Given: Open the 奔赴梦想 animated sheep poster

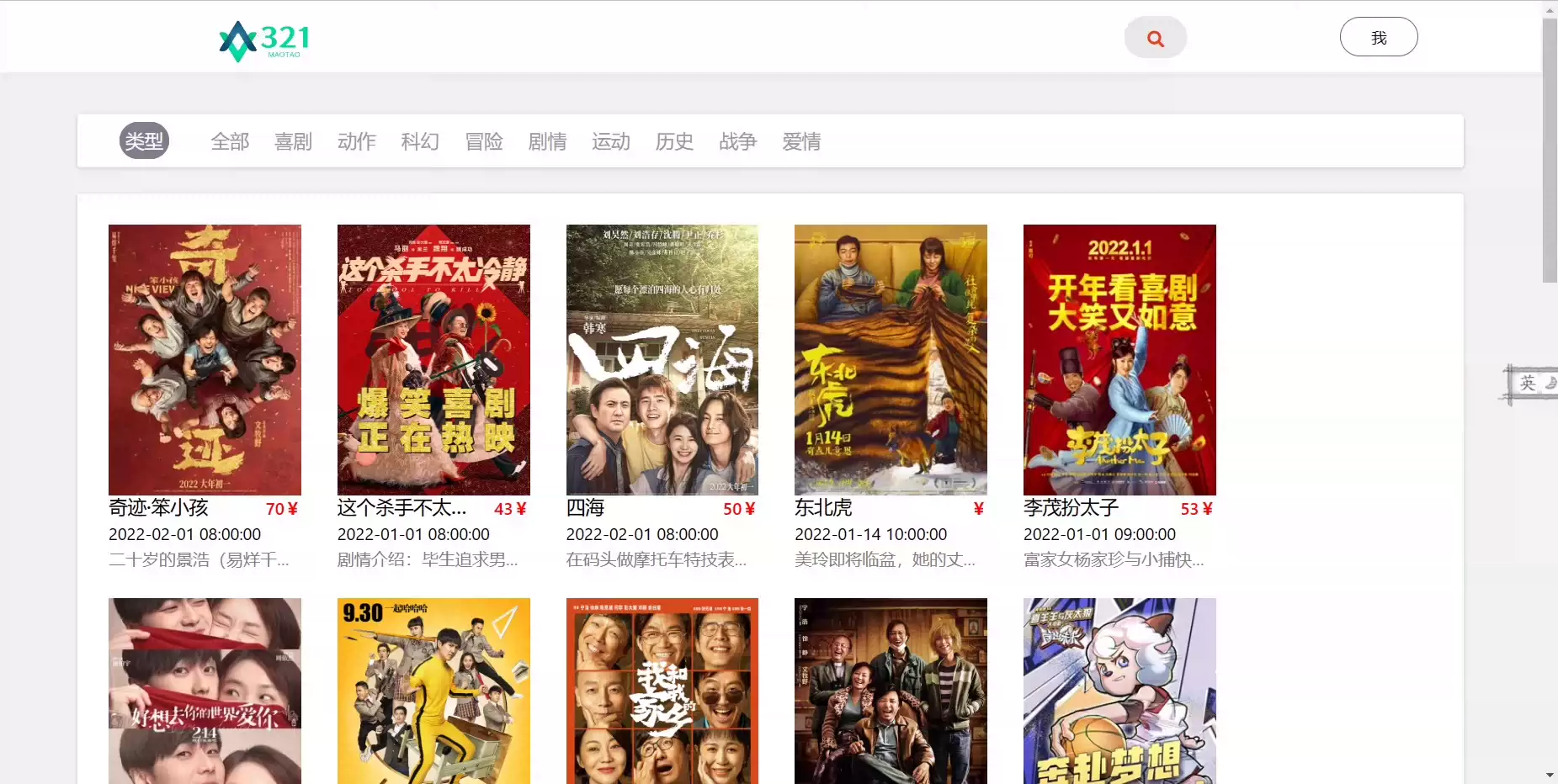Looking at the screenshot, I should pos(1119,690).
